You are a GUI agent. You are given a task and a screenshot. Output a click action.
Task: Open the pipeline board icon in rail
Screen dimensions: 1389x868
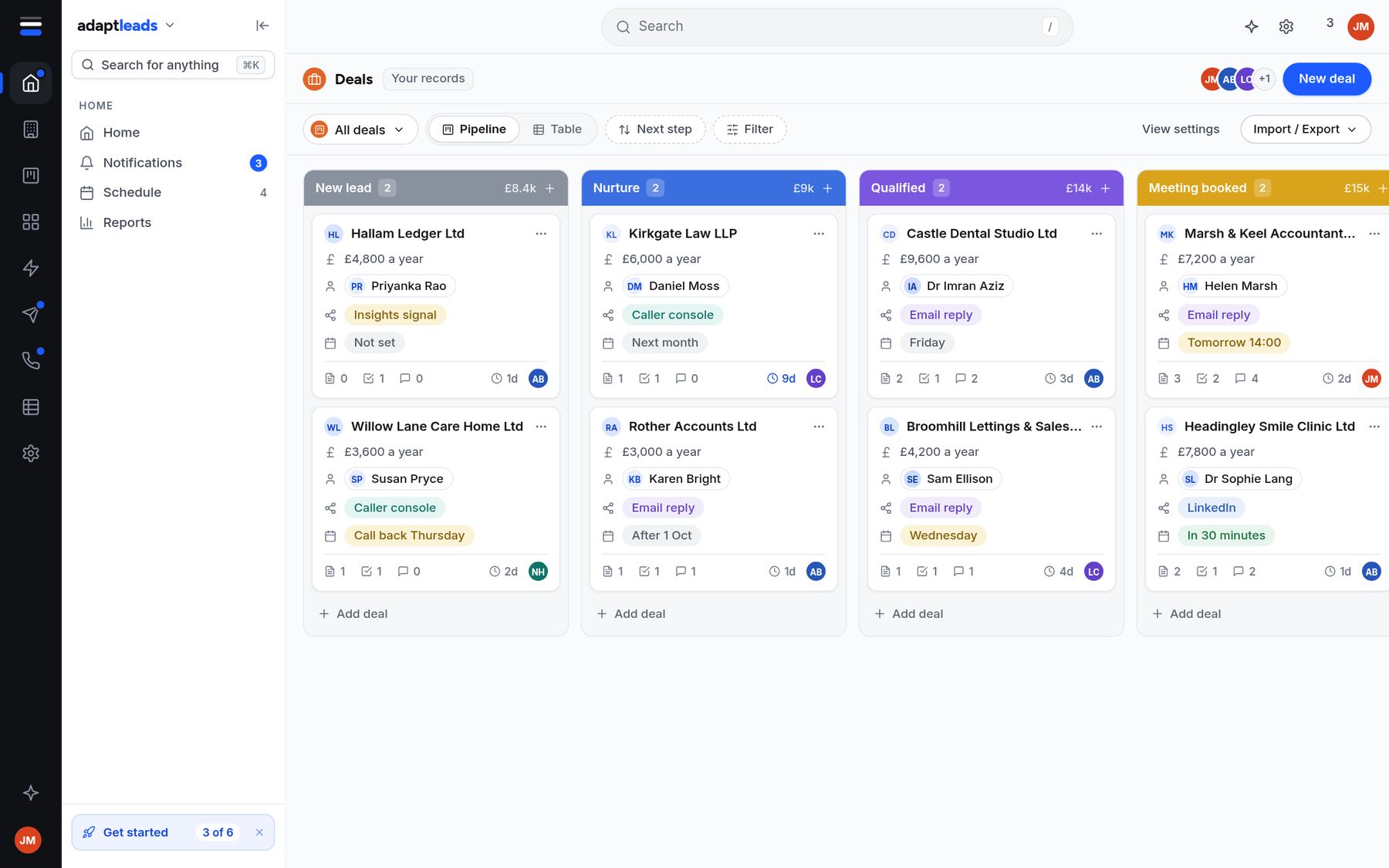(31, 176)
